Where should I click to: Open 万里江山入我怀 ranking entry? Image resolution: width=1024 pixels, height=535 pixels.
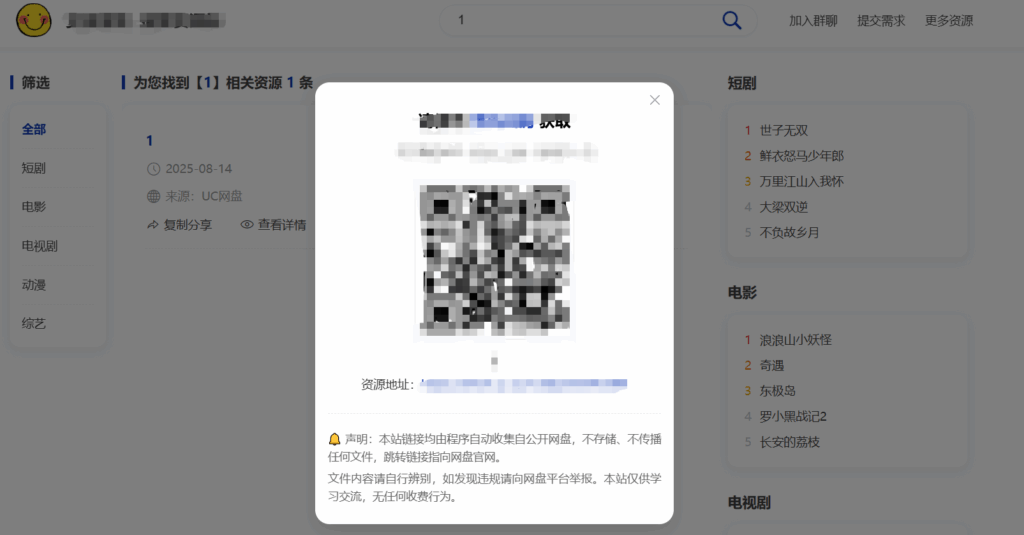coord(801,182)
